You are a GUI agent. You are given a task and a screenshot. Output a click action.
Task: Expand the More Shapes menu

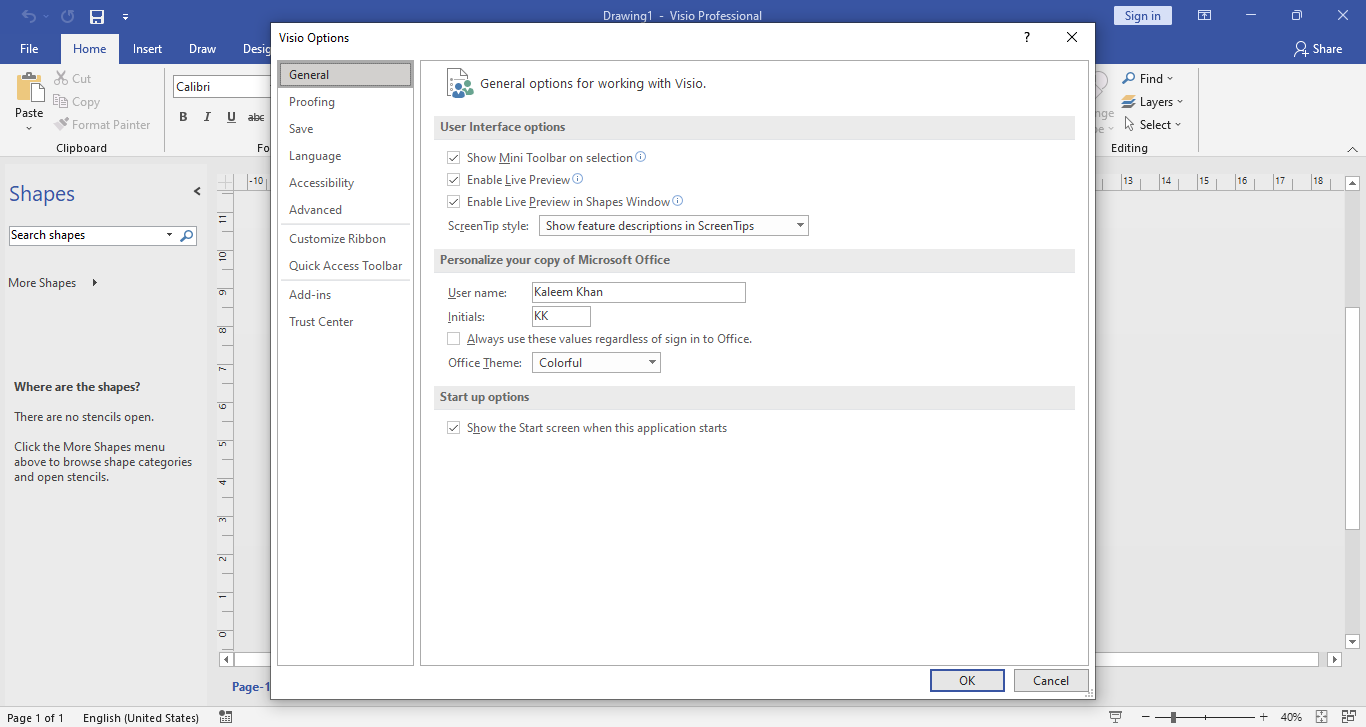point(53,283)
